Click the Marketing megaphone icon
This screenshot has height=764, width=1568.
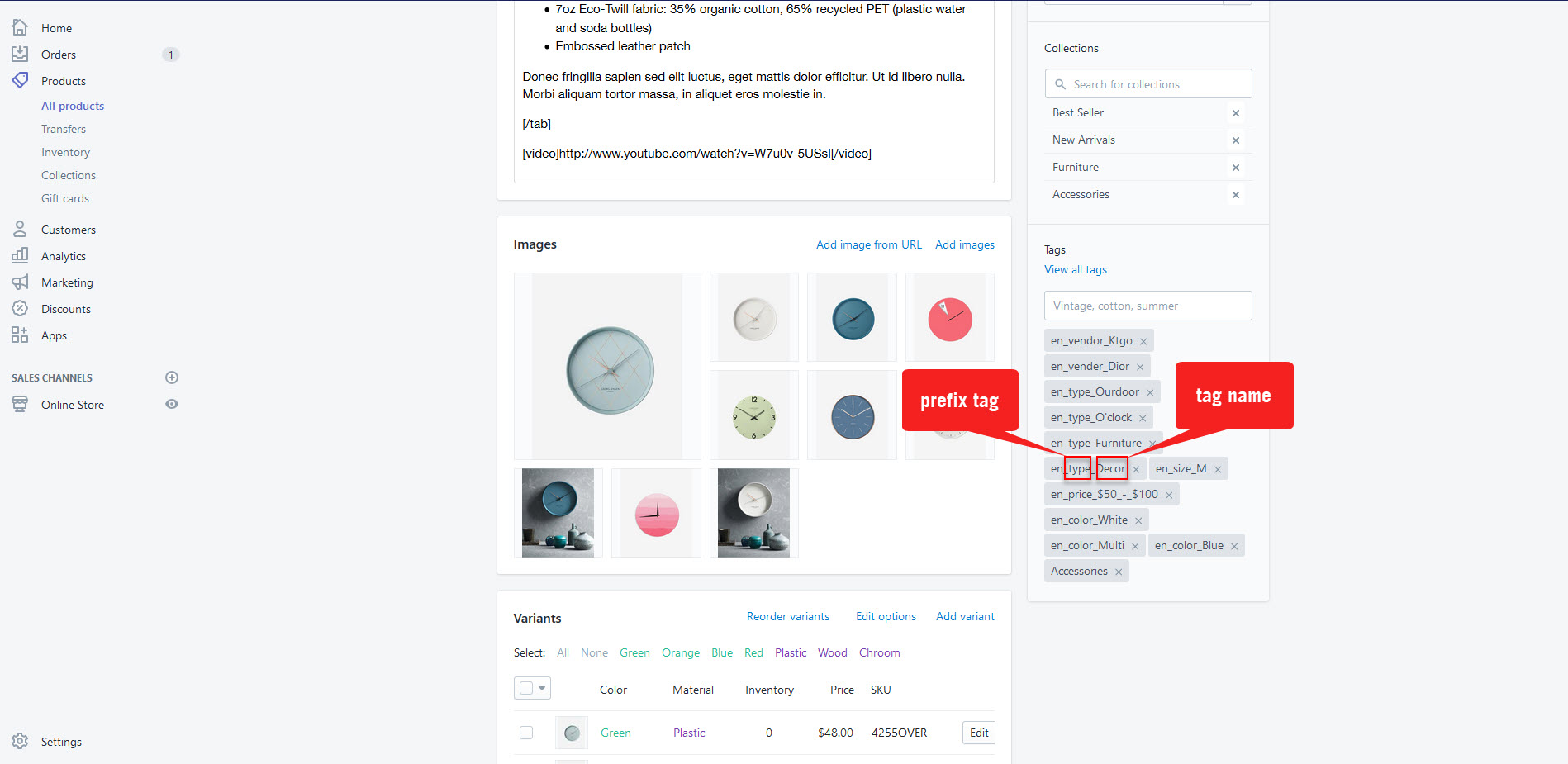(20, 282)
